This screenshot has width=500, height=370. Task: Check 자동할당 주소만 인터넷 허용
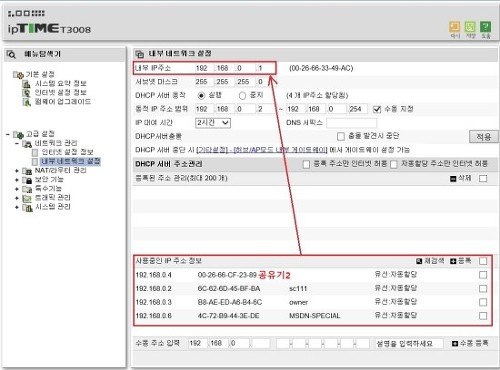[394, 164]
